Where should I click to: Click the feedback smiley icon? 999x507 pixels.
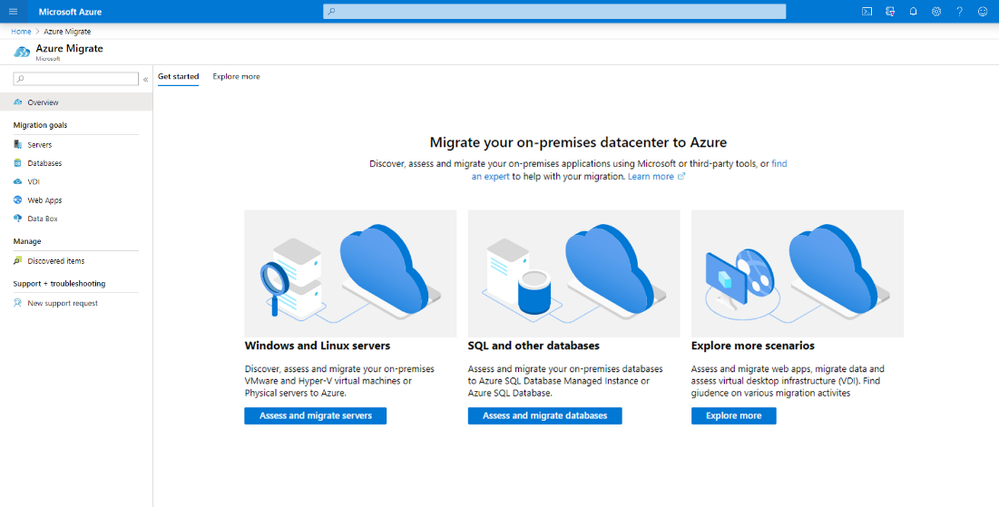coord(982,11)
